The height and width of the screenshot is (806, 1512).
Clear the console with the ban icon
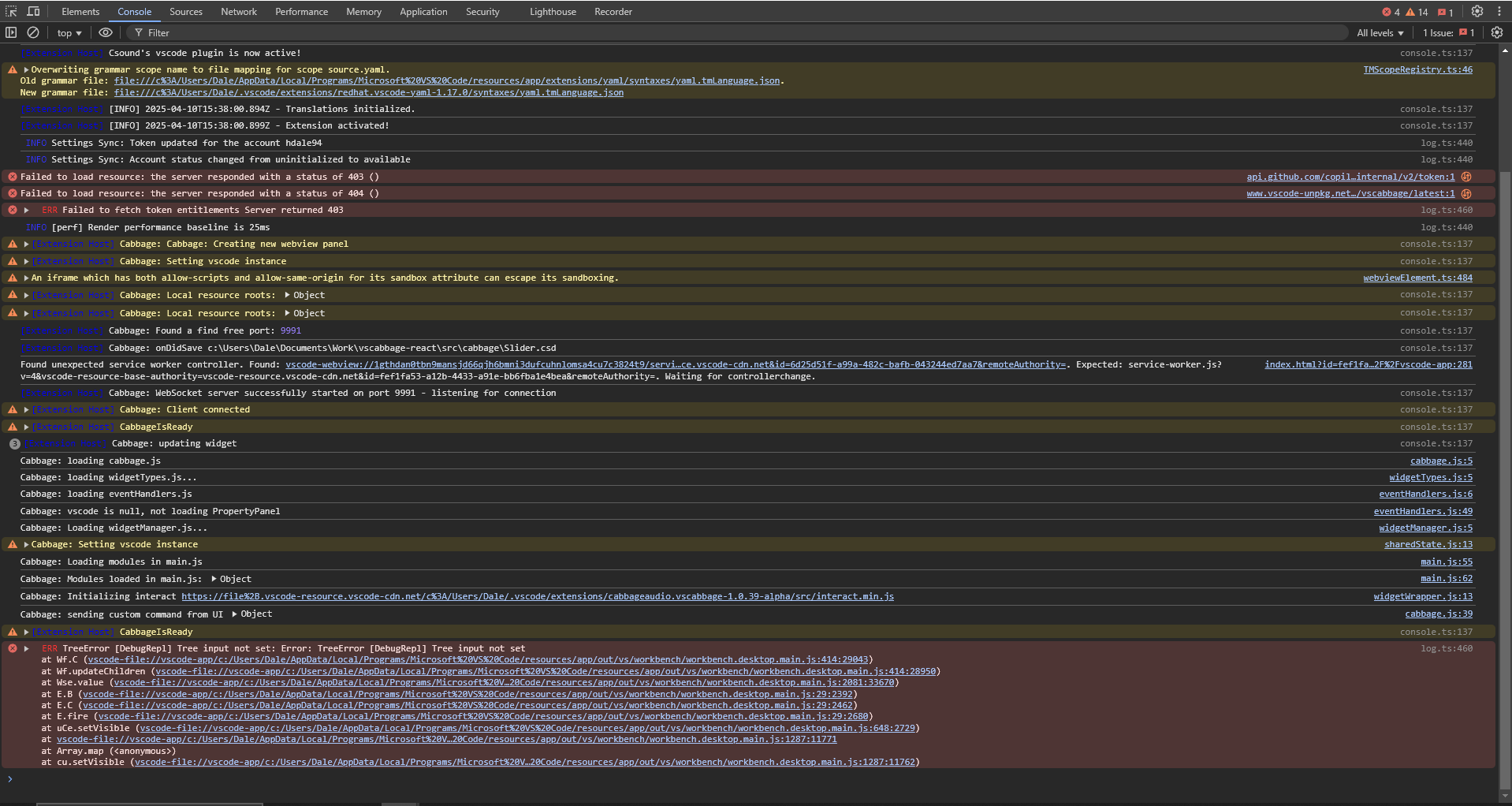point(33,33)
